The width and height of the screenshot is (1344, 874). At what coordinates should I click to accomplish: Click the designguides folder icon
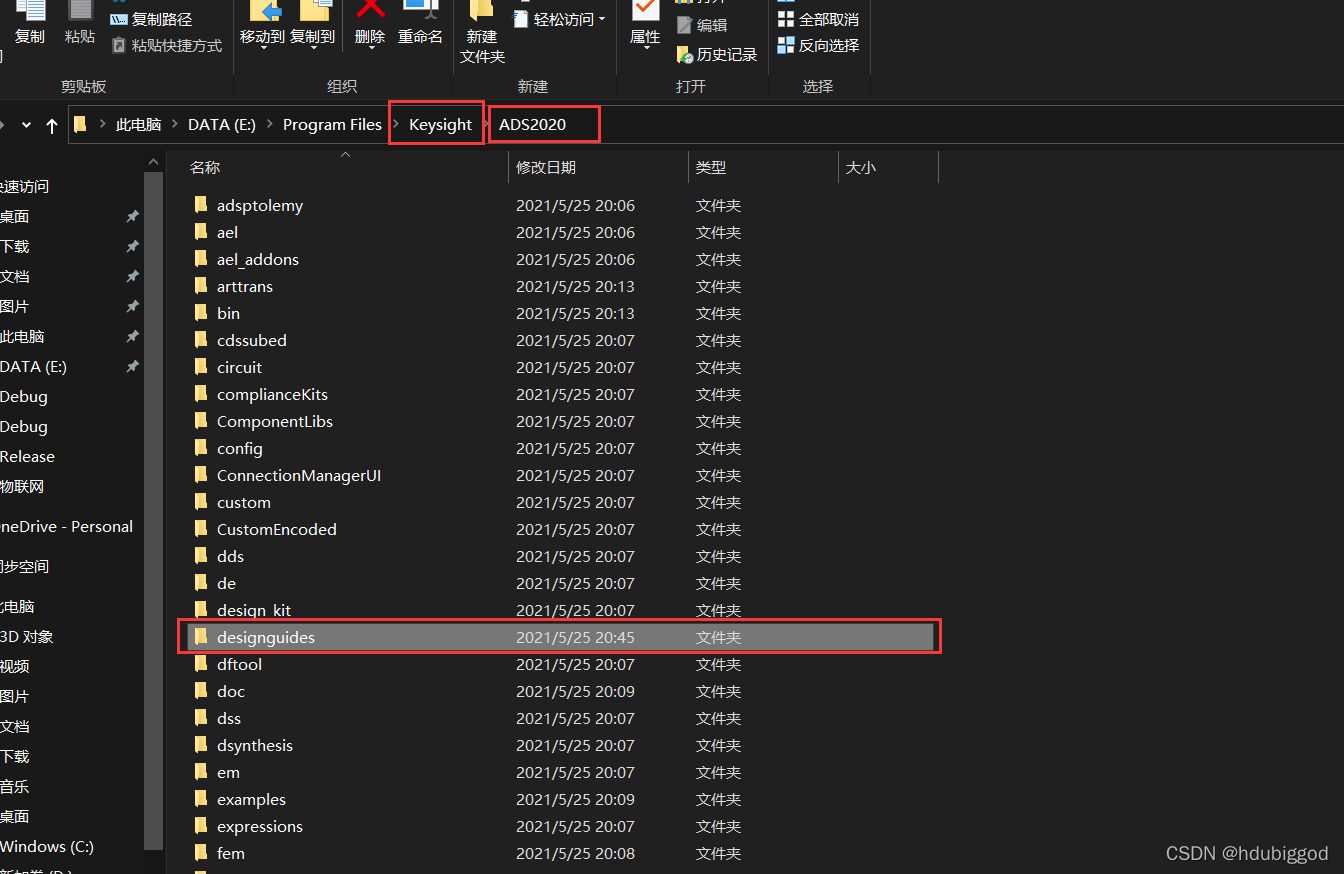pyautogui.click(x=200, y=637)
